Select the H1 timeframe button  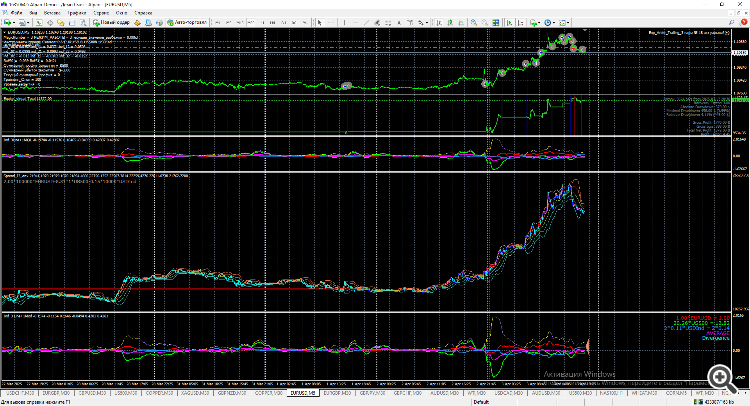(x=262, y=22)
